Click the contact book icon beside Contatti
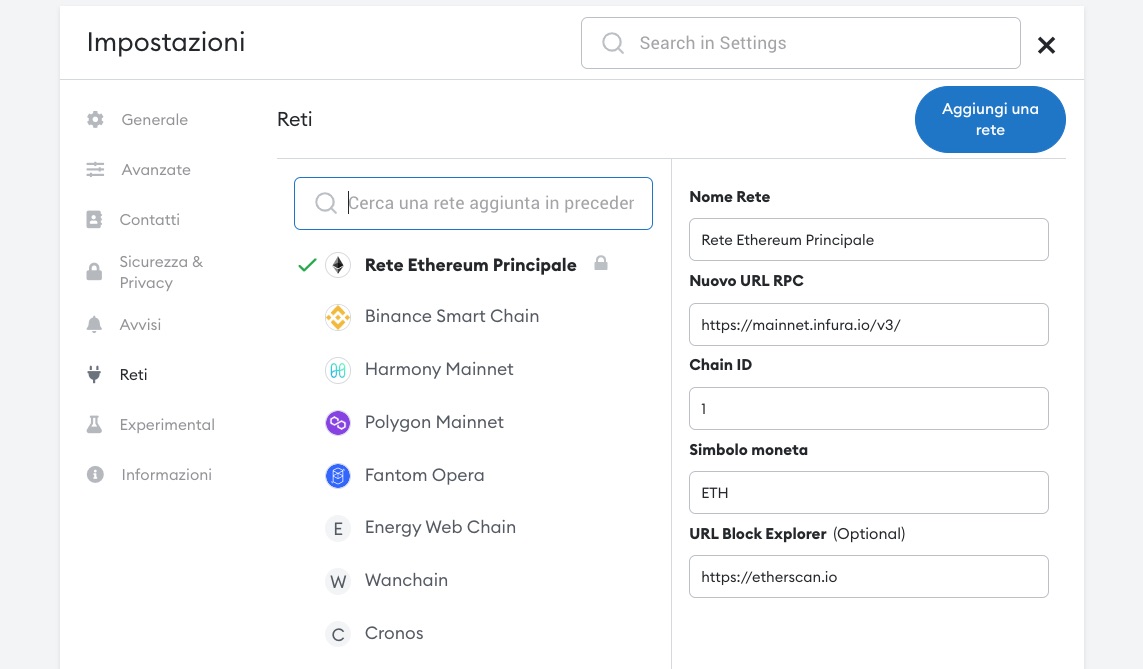This screenshot has height=669, width=1143. tap(94, 219)
